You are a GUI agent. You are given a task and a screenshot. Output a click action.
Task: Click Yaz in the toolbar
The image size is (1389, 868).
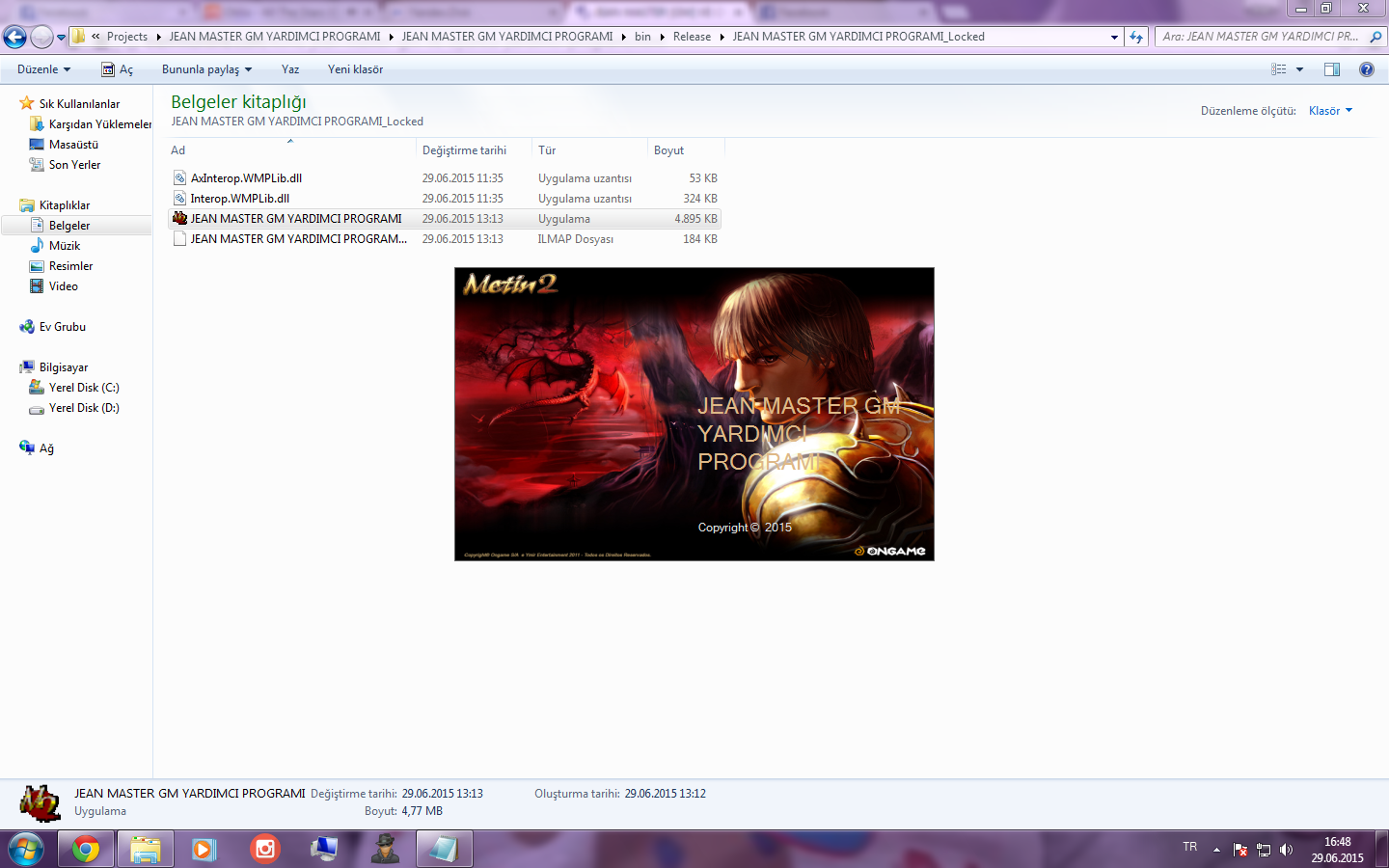pos(290,69)
